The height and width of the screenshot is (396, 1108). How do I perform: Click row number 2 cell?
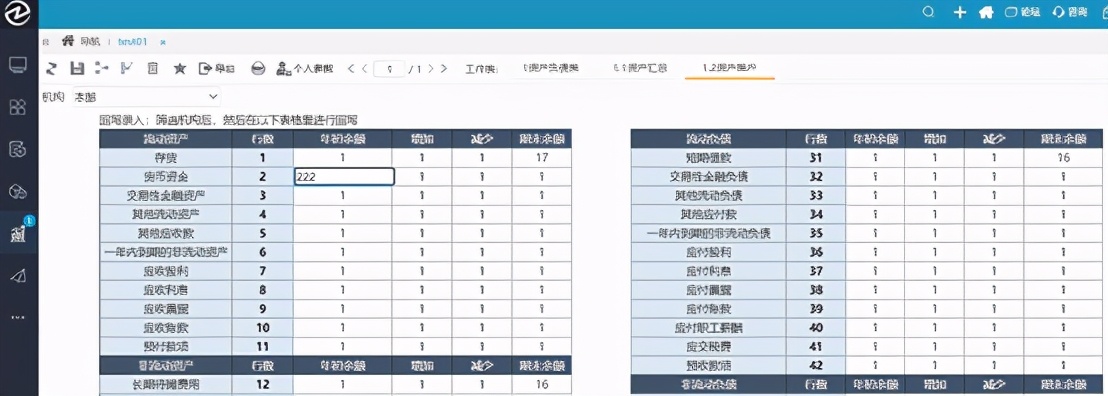tap(263, 177)
